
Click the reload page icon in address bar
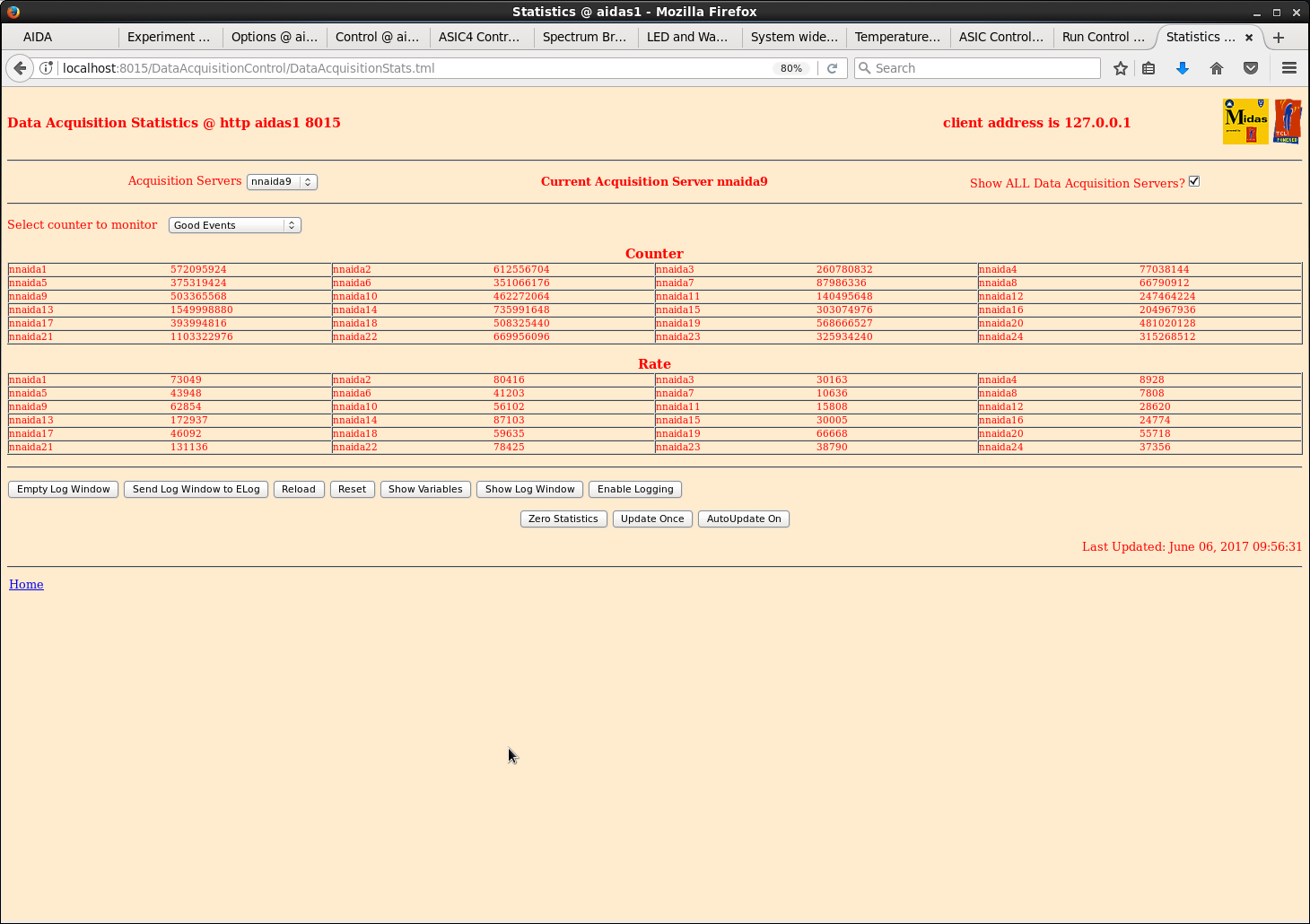[x=832, y=68]
